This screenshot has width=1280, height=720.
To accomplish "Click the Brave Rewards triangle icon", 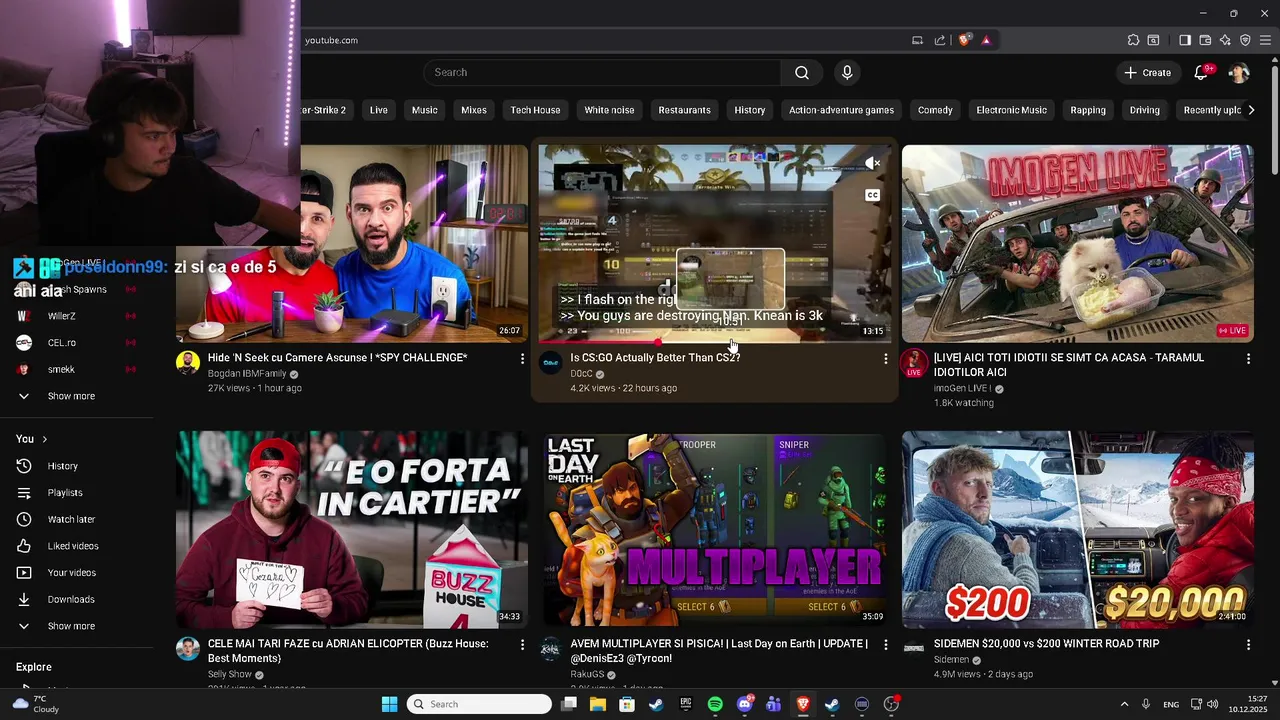I will 986,40.
